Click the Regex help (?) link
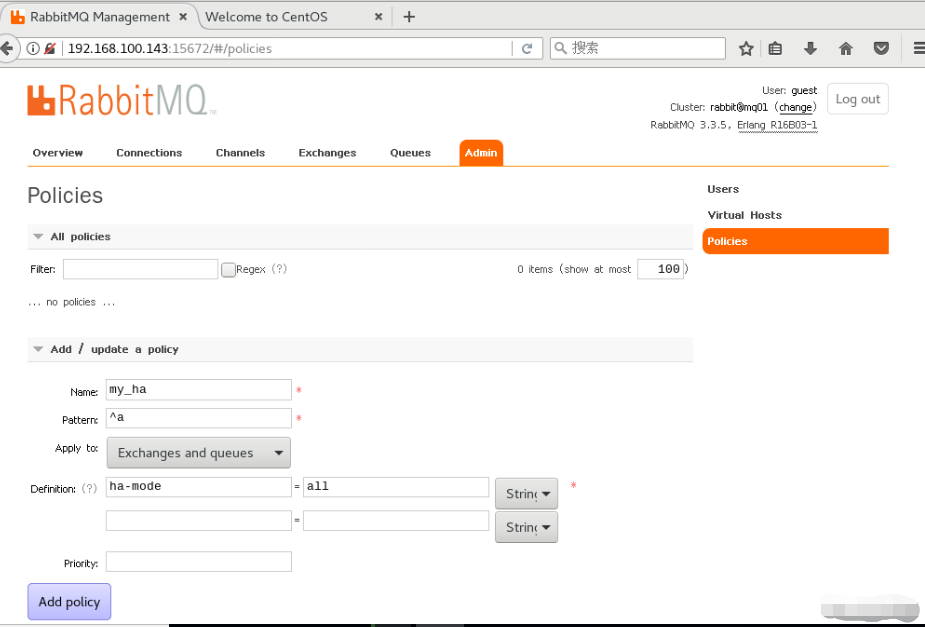This screenshot has height=627, width=925. pos(279,269)
